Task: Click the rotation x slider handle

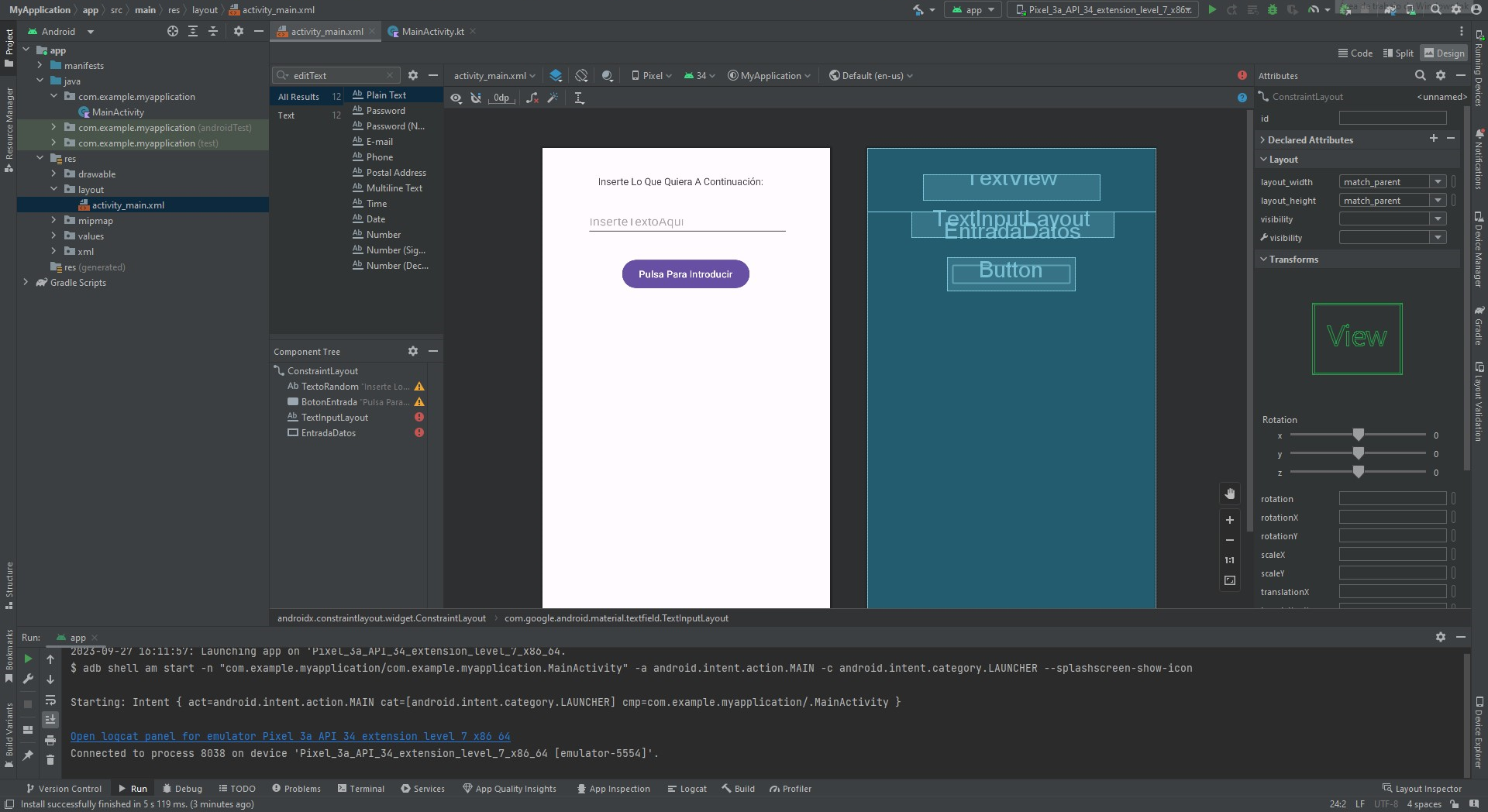Action: [x=1358, y=435]
